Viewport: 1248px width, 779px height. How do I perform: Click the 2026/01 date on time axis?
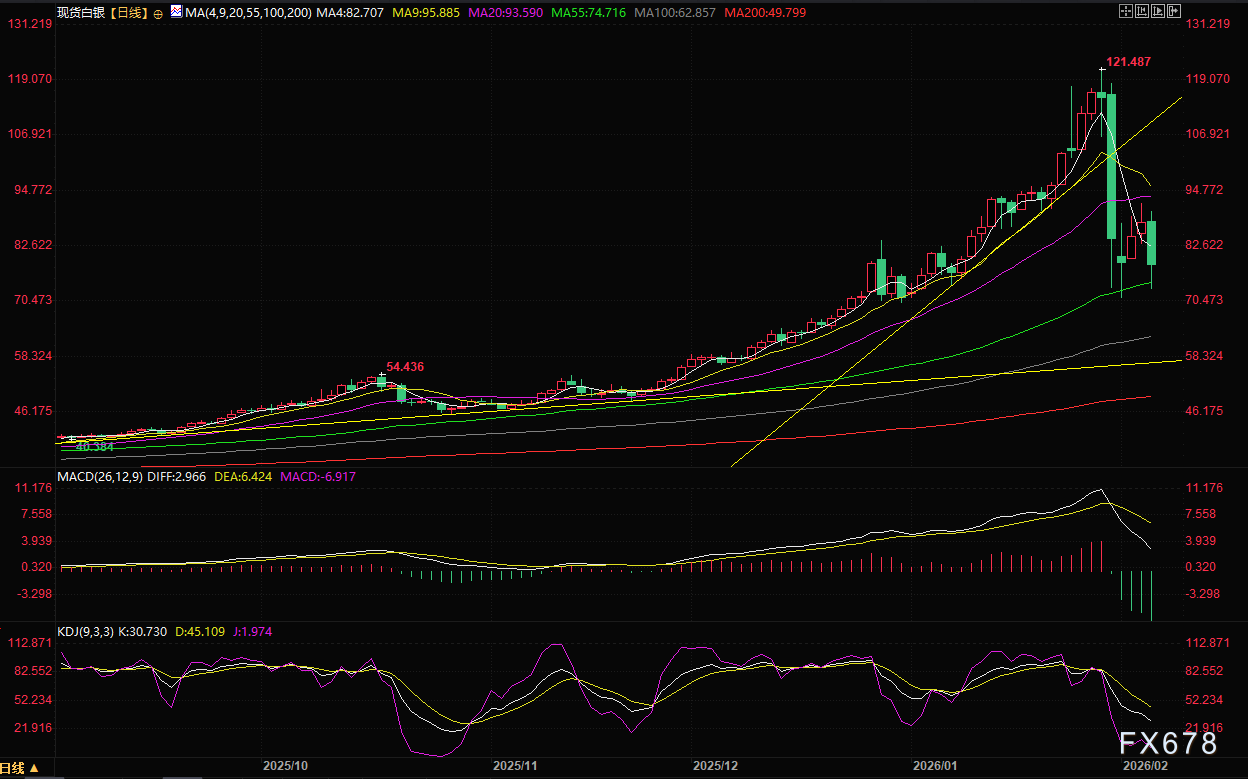934,765
